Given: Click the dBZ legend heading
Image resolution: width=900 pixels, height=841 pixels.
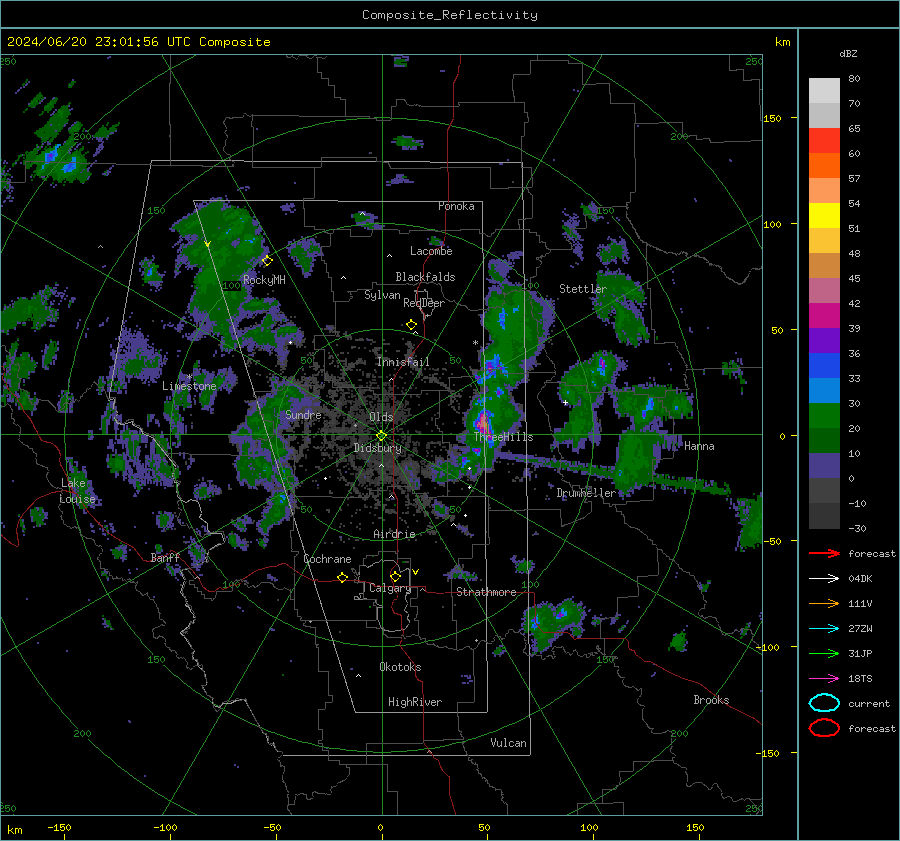Looking at the screenshot, I should 848,53.
